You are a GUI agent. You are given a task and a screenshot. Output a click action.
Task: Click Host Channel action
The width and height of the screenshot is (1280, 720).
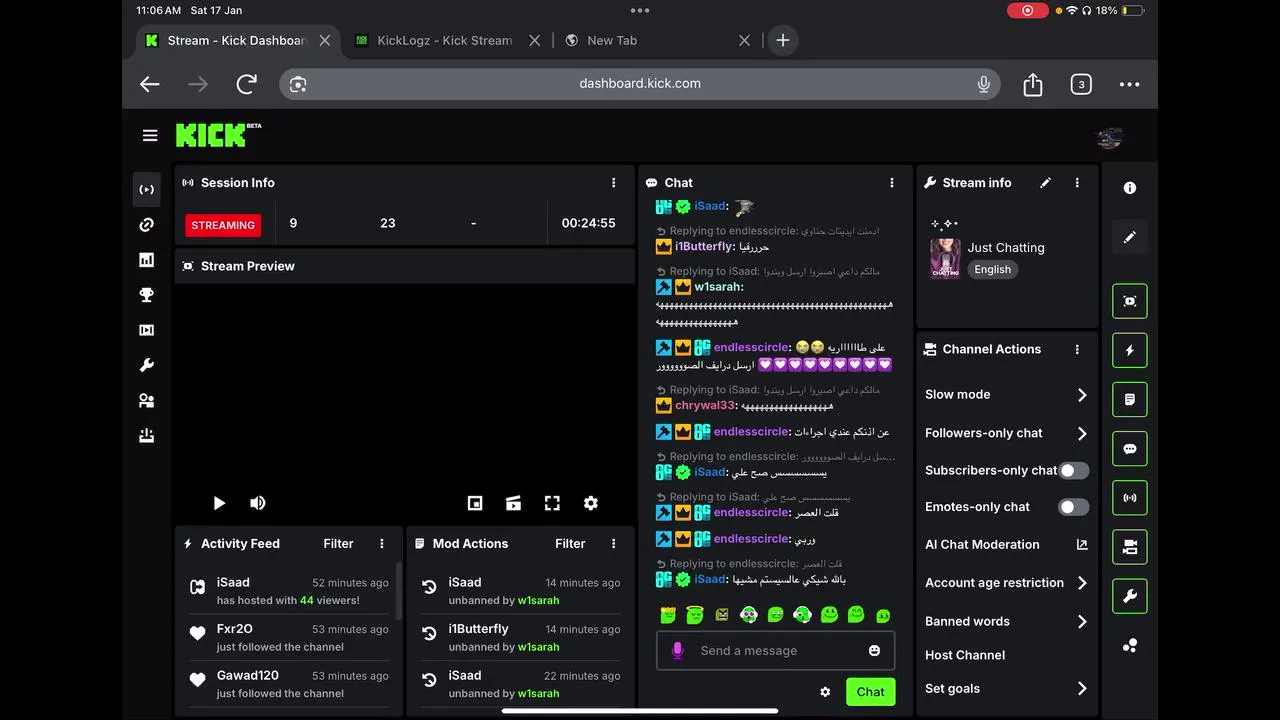(x=965, y=655)
